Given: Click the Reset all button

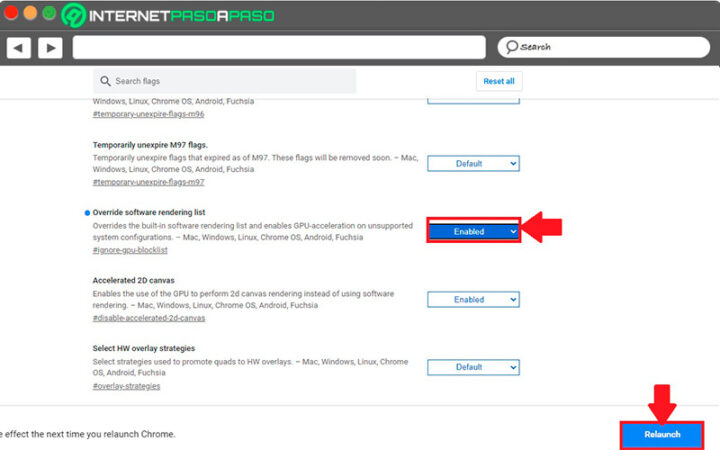Looking at the screenshot, I should [x=499, y=81].
